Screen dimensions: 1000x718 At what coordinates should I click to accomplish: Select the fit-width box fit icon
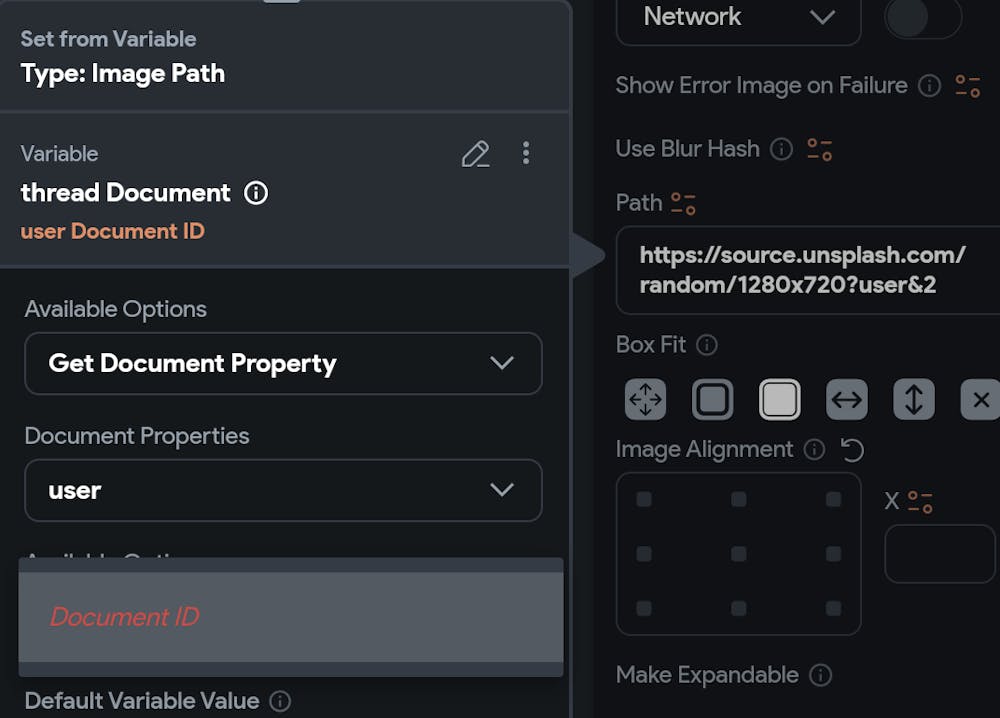[x=847, y=400]
